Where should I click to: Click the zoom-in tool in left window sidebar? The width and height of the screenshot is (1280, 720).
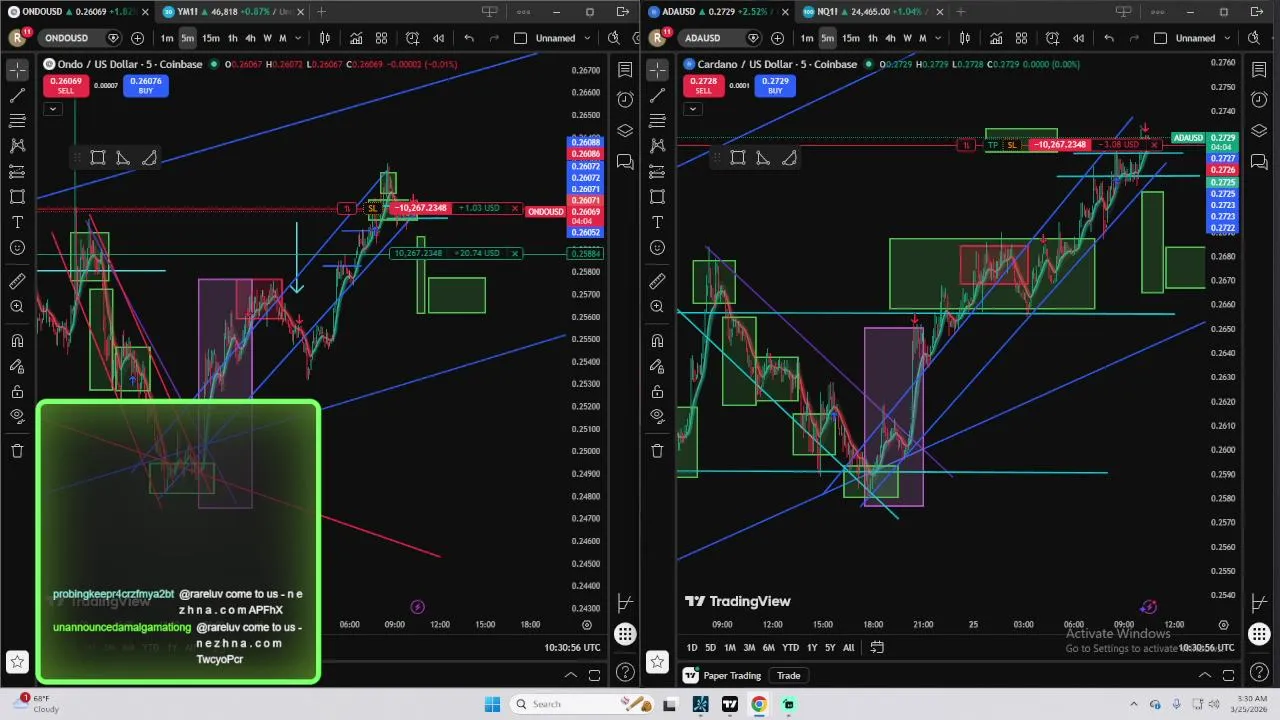click(x=17, y=307)
